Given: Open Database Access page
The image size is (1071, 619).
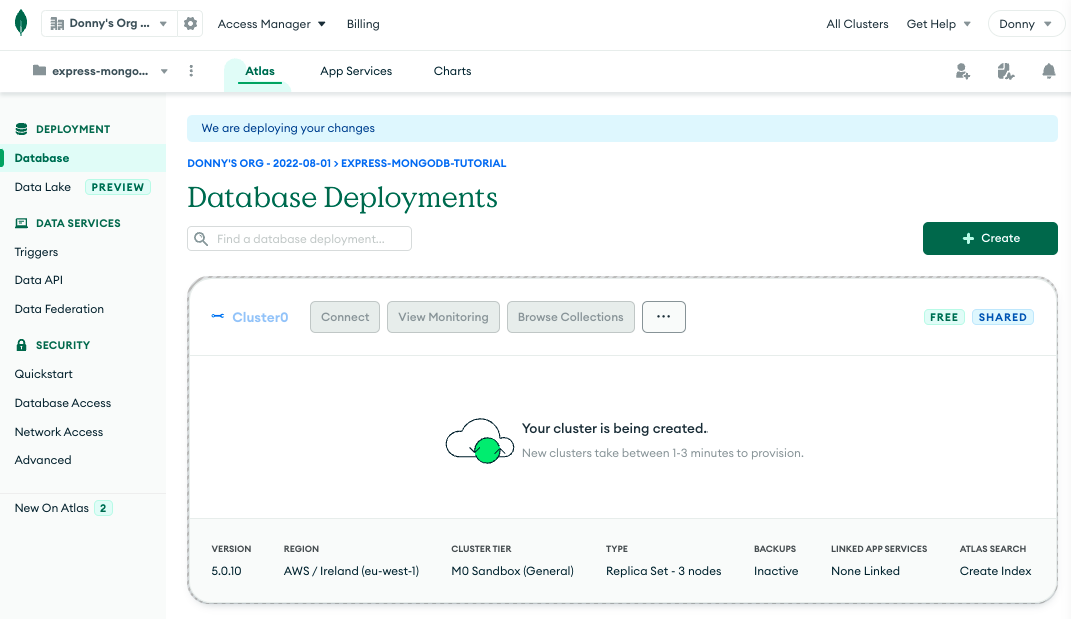Looking at the screenshot, I should coord(63,403).
